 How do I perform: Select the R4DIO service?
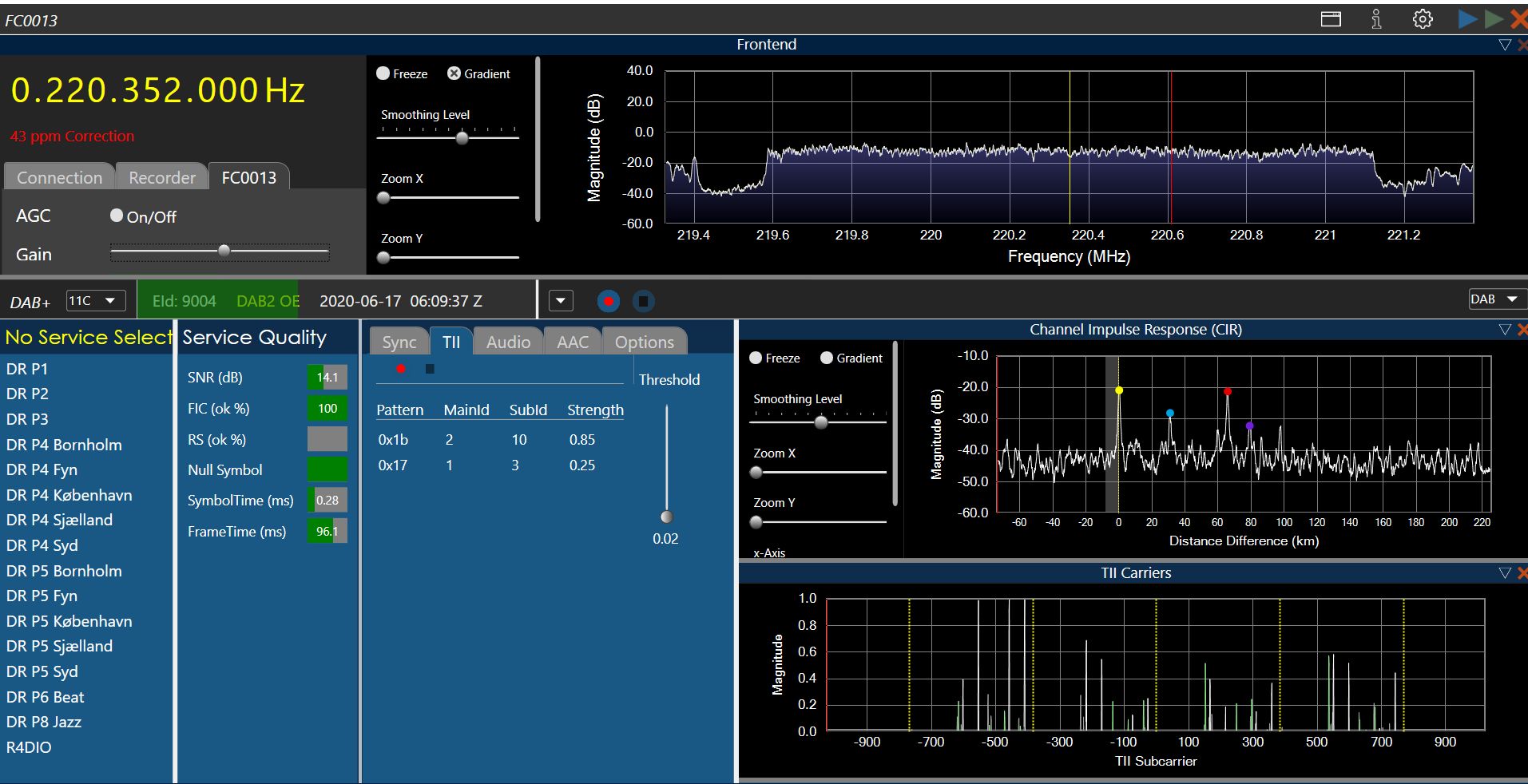pos(29,747)
